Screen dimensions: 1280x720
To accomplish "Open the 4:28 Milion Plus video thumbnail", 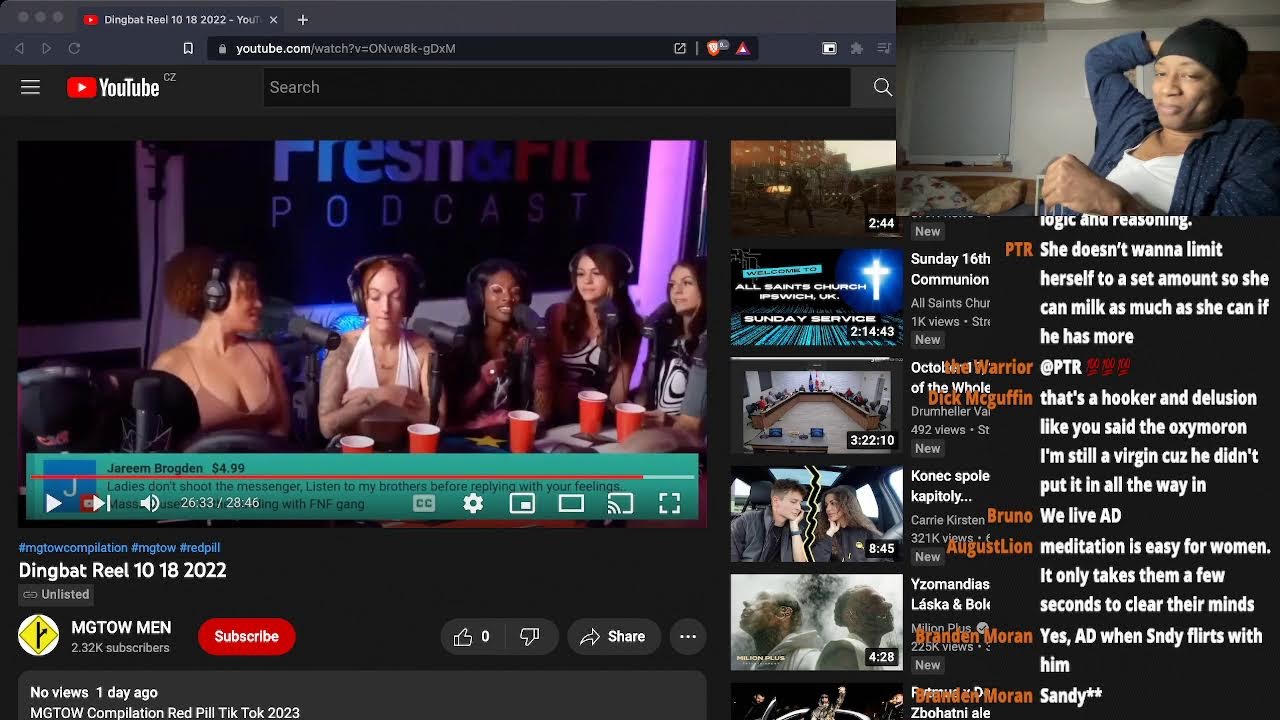I will (817, 622).
